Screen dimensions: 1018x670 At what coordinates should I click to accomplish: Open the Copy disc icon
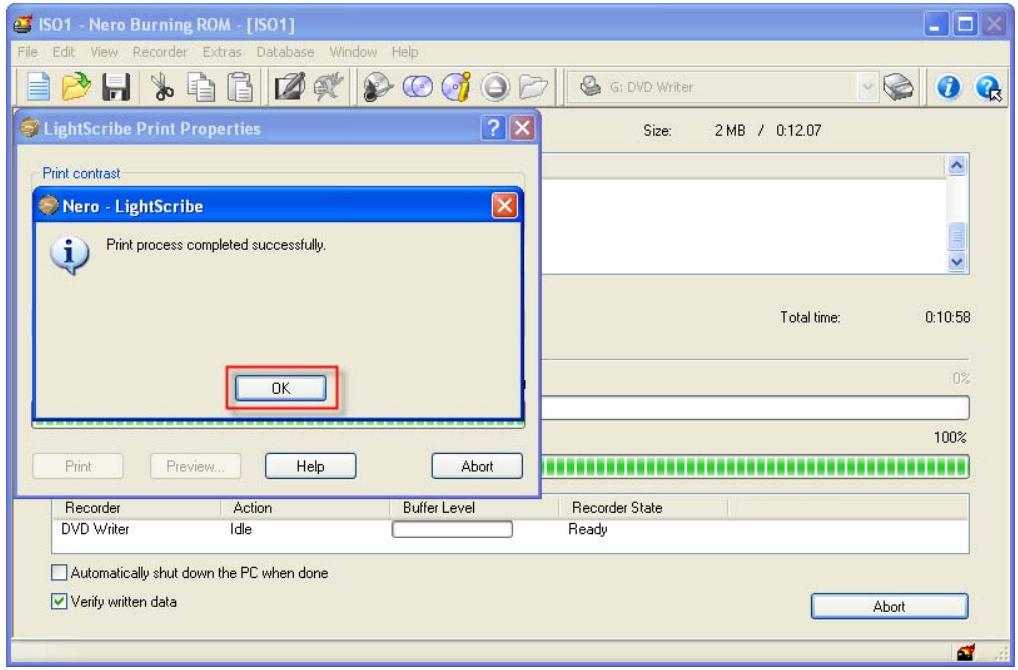pyautogui.click(x=417, y=86)
